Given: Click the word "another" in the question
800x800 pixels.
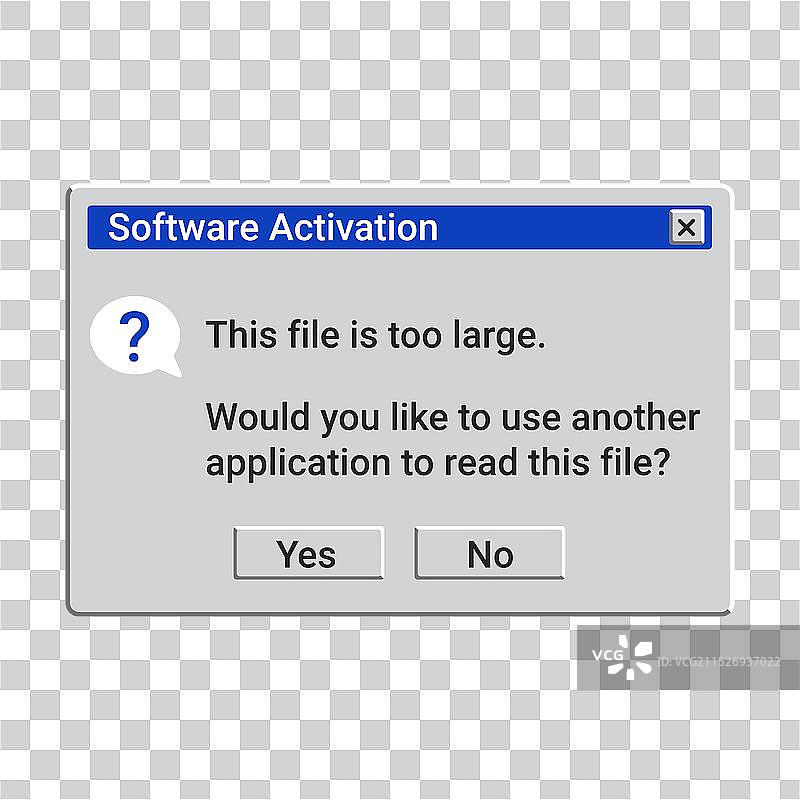Looking at the screenshot, I should click(635, 417).
